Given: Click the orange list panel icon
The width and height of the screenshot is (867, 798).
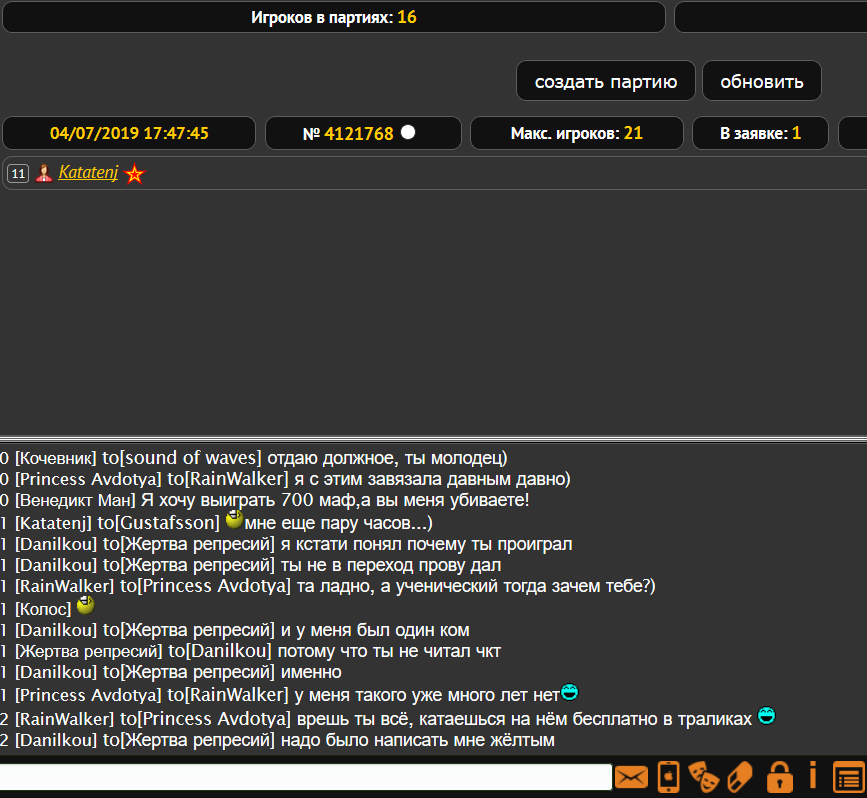Looking at the screenshot, I should point(849,777).
